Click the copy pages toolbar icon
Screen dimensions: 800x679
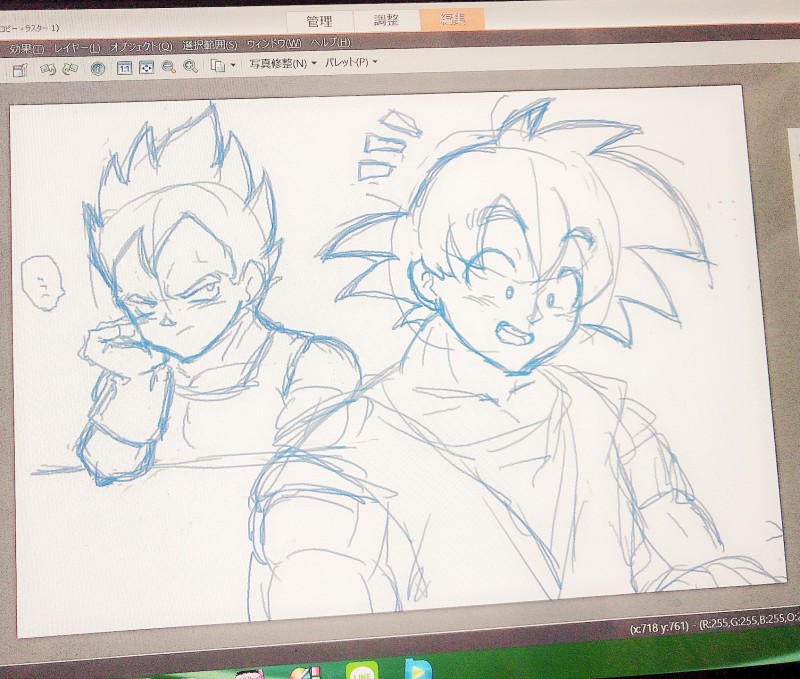click(x=218, y=66)
